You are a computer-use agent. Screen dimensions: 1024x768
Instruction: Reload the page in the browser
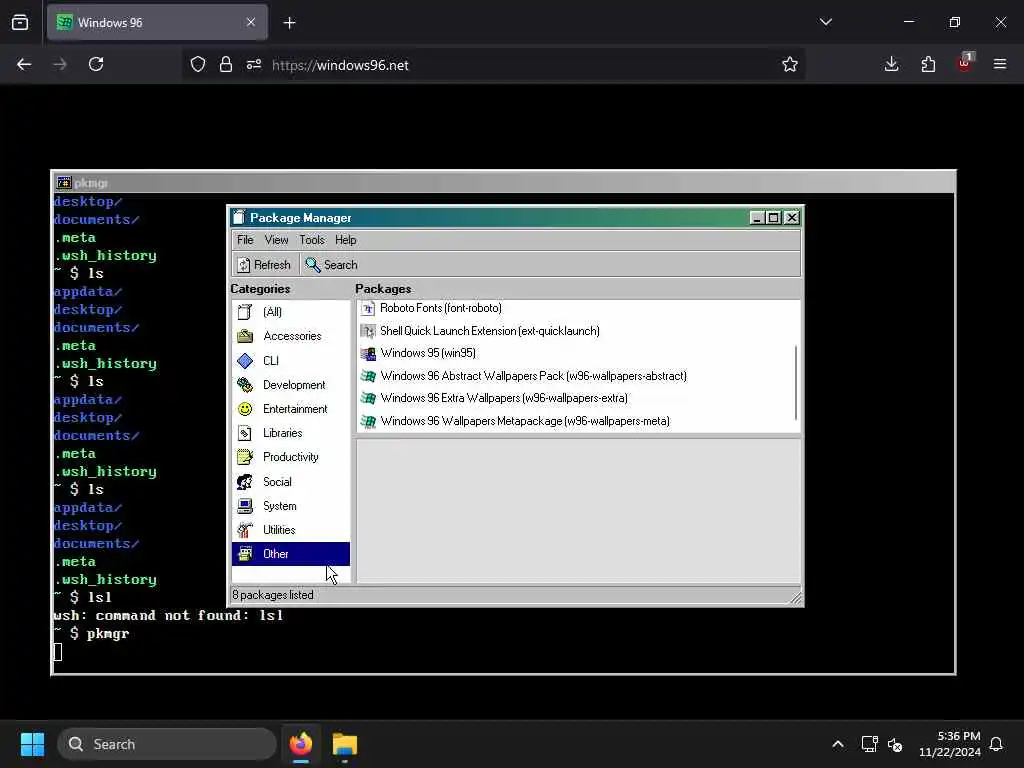pyautogui.click(x=96, y=64)
